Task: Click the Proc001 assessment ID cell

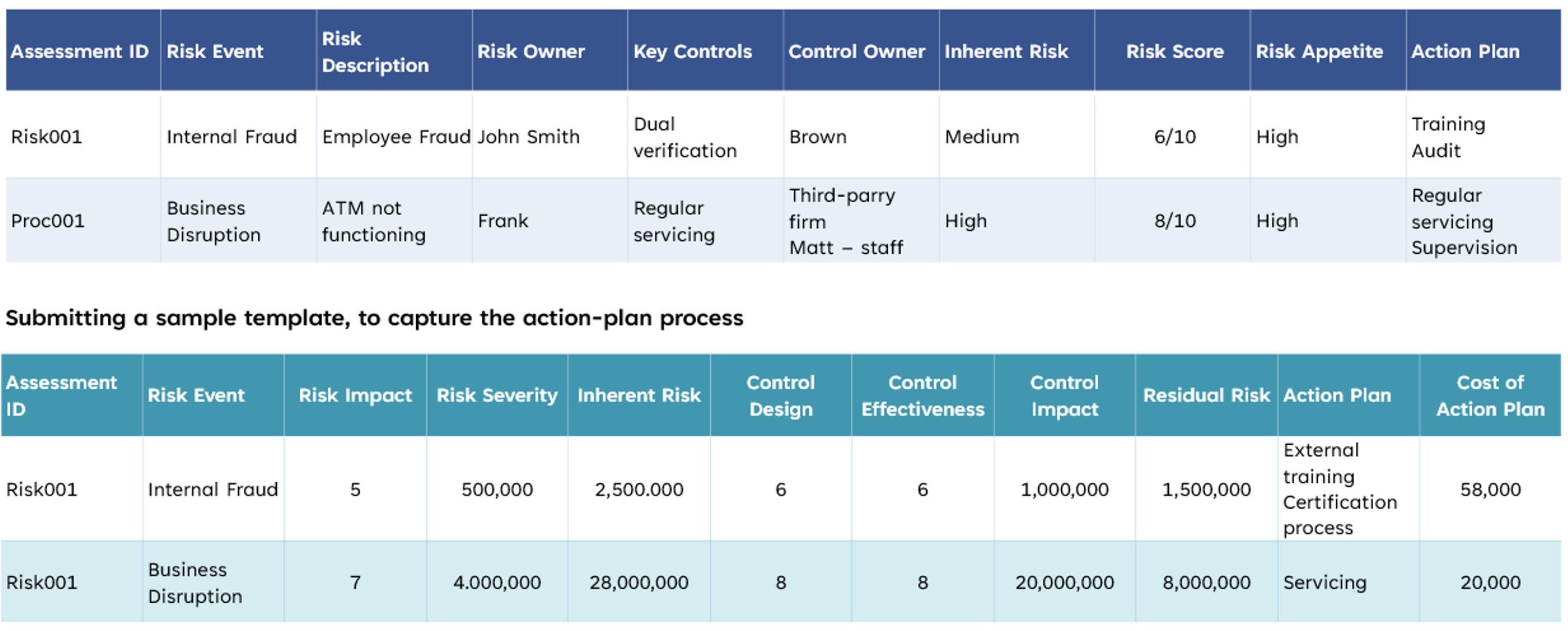Action: tap(47, 221)
